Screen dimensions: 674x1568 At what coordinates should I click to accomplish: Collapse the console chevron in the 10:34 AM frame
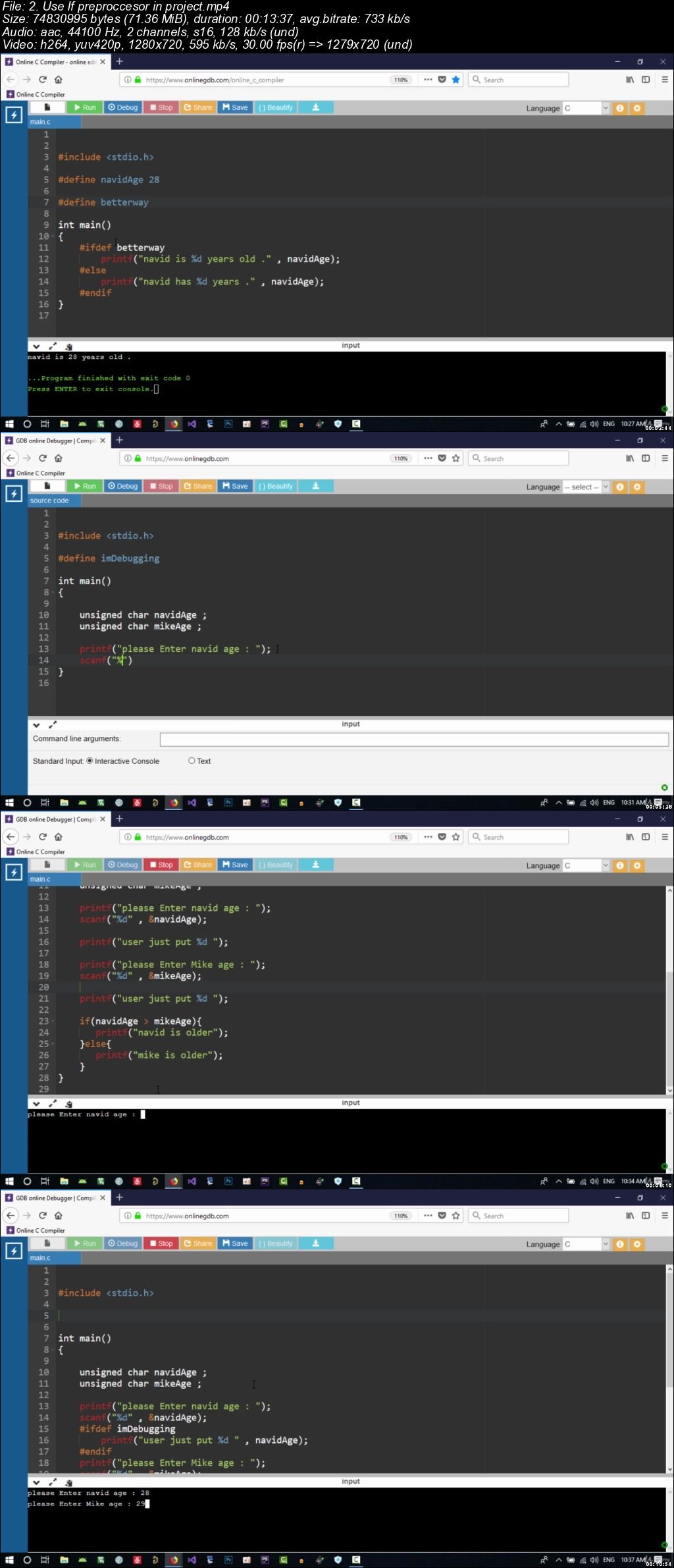point(36,1103)
